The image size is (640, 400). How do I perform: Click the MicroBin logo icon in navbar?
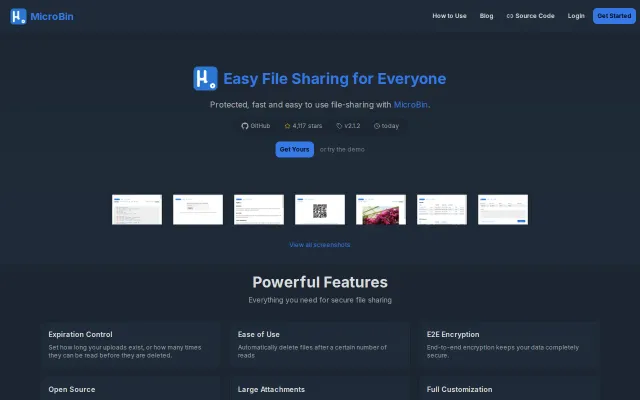(x=18, y=16)
